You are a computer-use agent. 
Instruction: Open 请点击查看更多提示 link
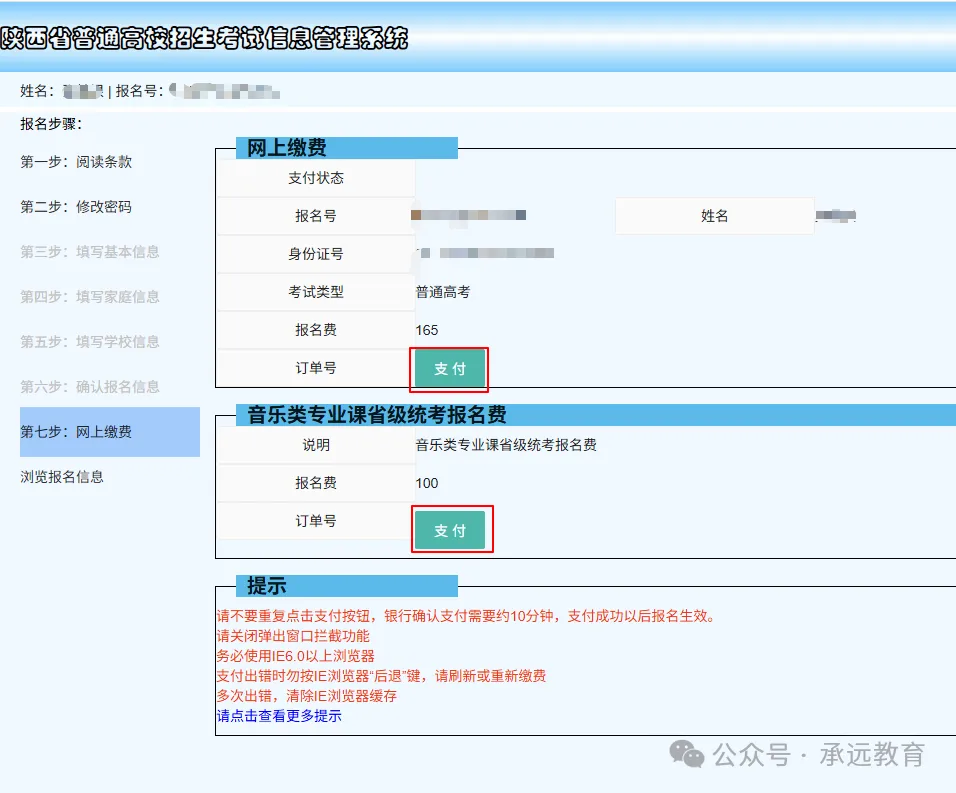point(279,716)
